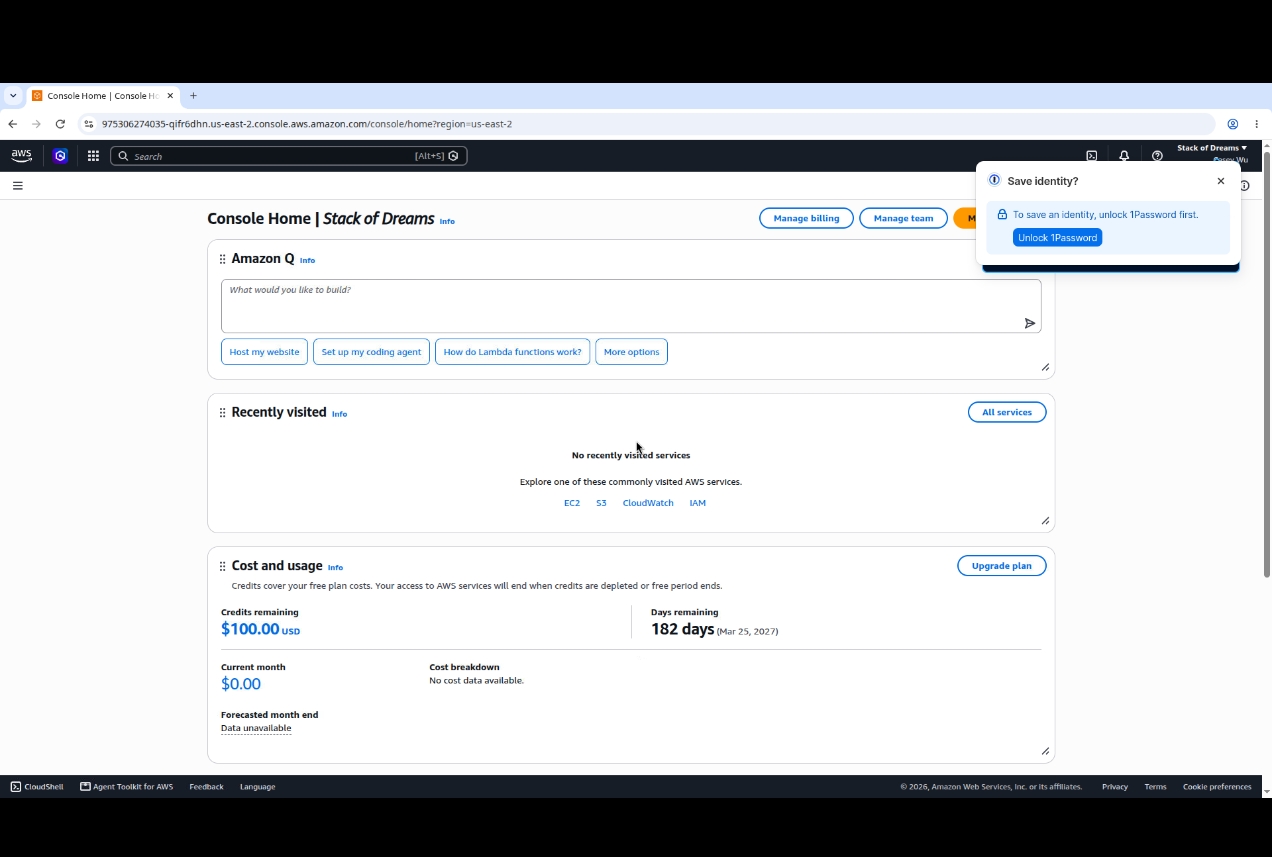Click Manage team button

pos(903,218)
